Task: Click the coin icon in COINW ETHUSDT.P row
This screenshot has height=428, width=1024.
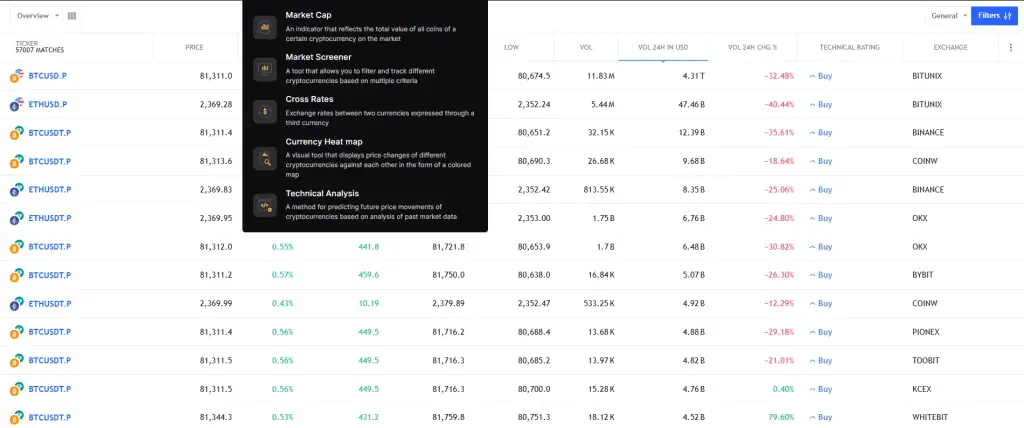Action: click(x=16, y=303)
